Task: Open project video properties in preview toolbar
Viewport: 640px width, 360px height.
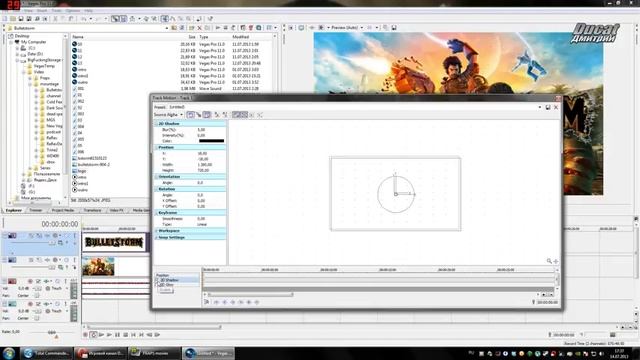Action: pos(291,28)
